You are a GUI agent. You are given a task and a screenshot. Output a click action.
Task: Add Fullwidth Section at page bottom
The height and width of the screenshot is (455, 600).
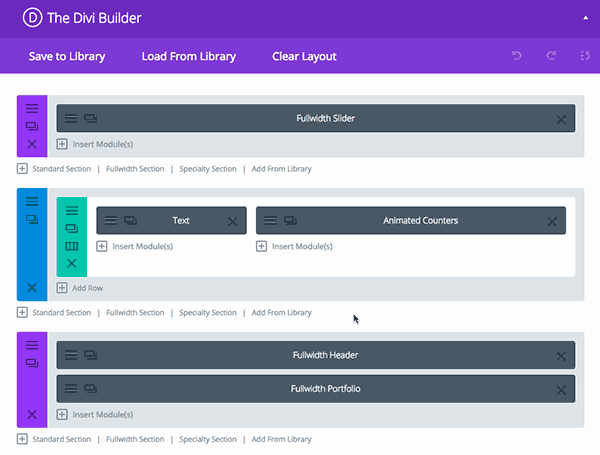coord(135,439)
